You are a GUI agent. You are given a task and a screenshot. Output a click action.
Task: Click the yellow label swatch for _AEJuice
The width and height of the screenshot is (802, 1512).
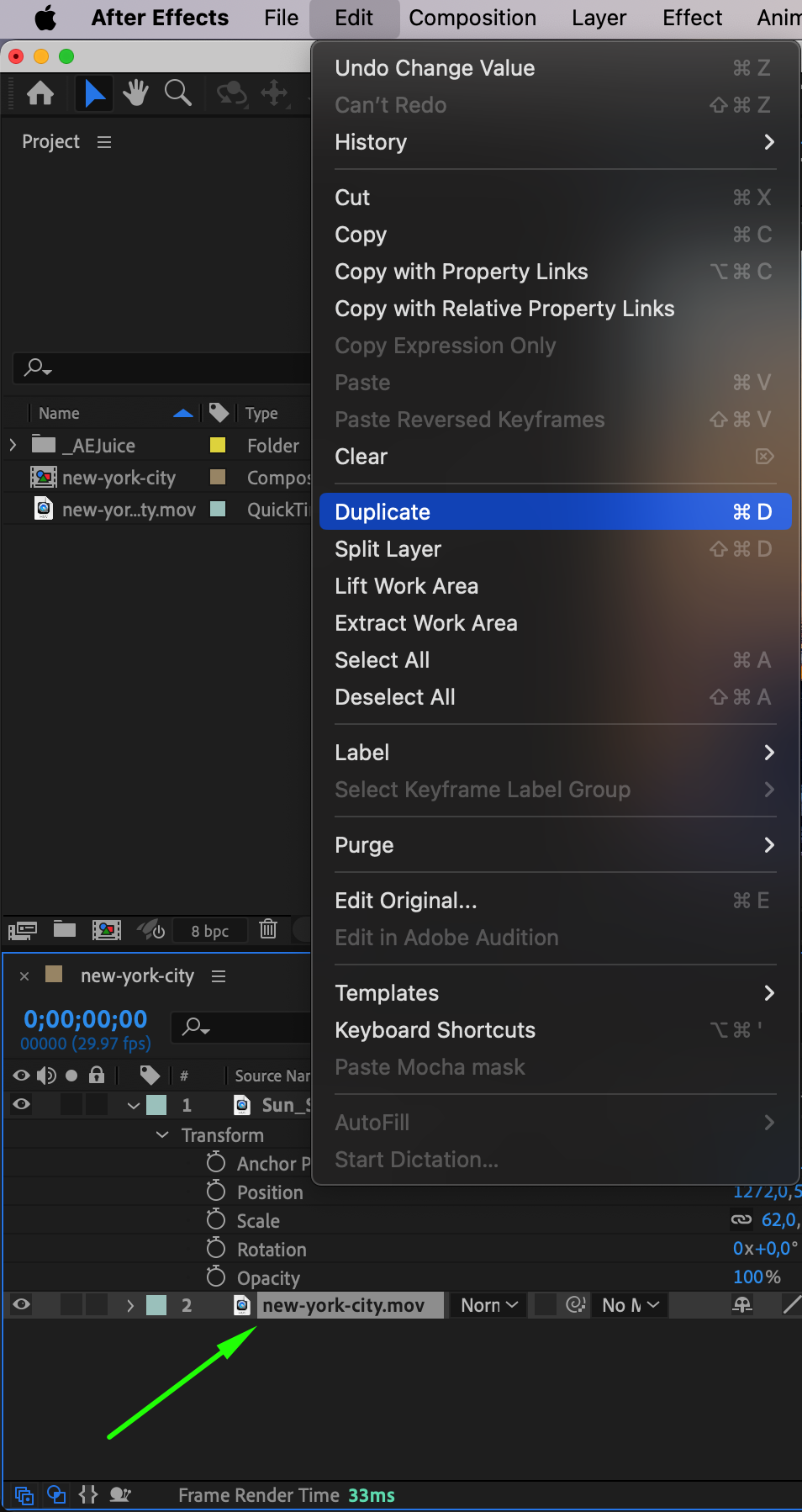pyautogui.click(x=218, y=445)
